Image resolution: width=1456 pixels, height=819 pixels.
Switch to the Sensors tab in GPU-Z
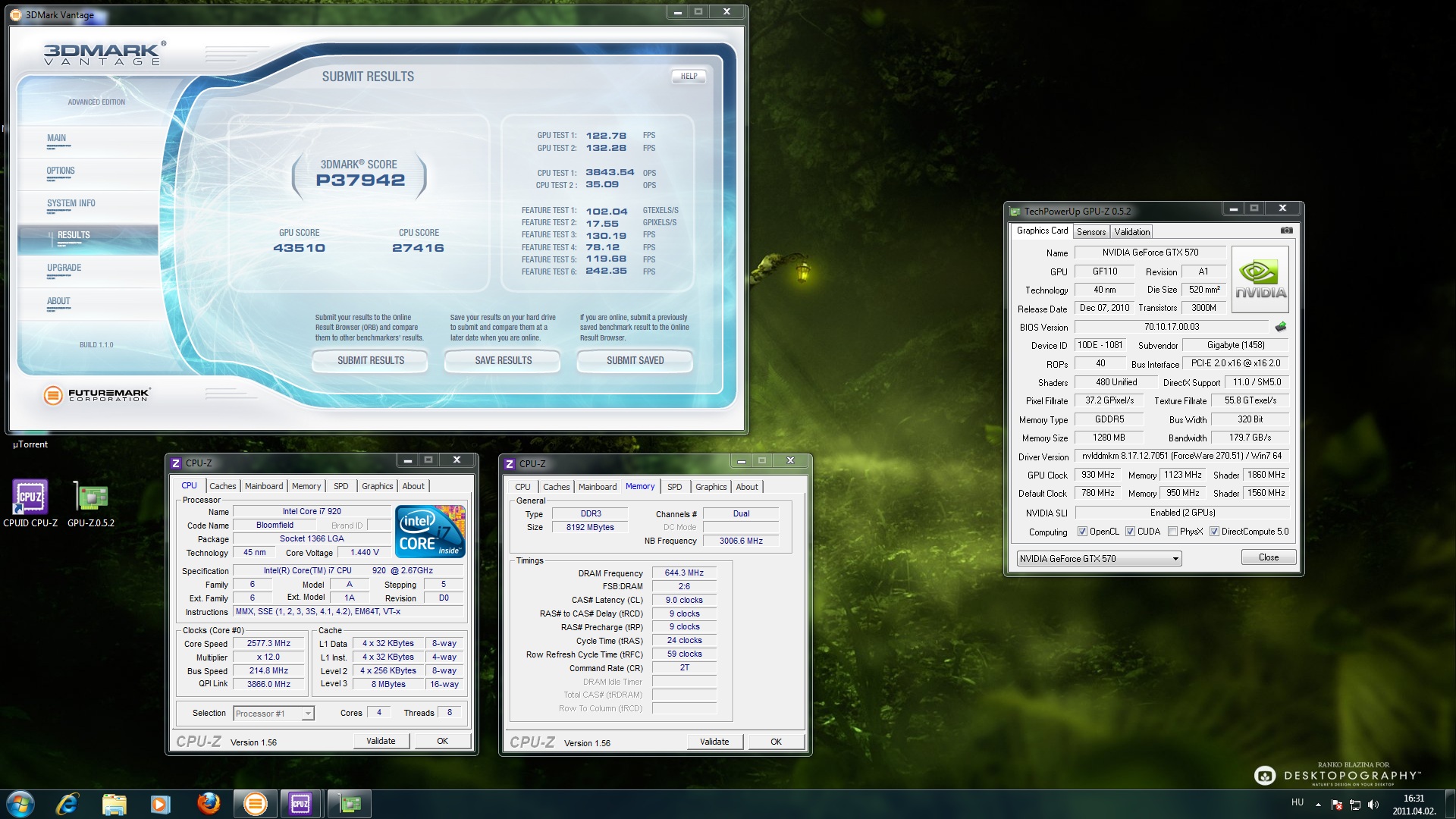[x=1090, y=232]
